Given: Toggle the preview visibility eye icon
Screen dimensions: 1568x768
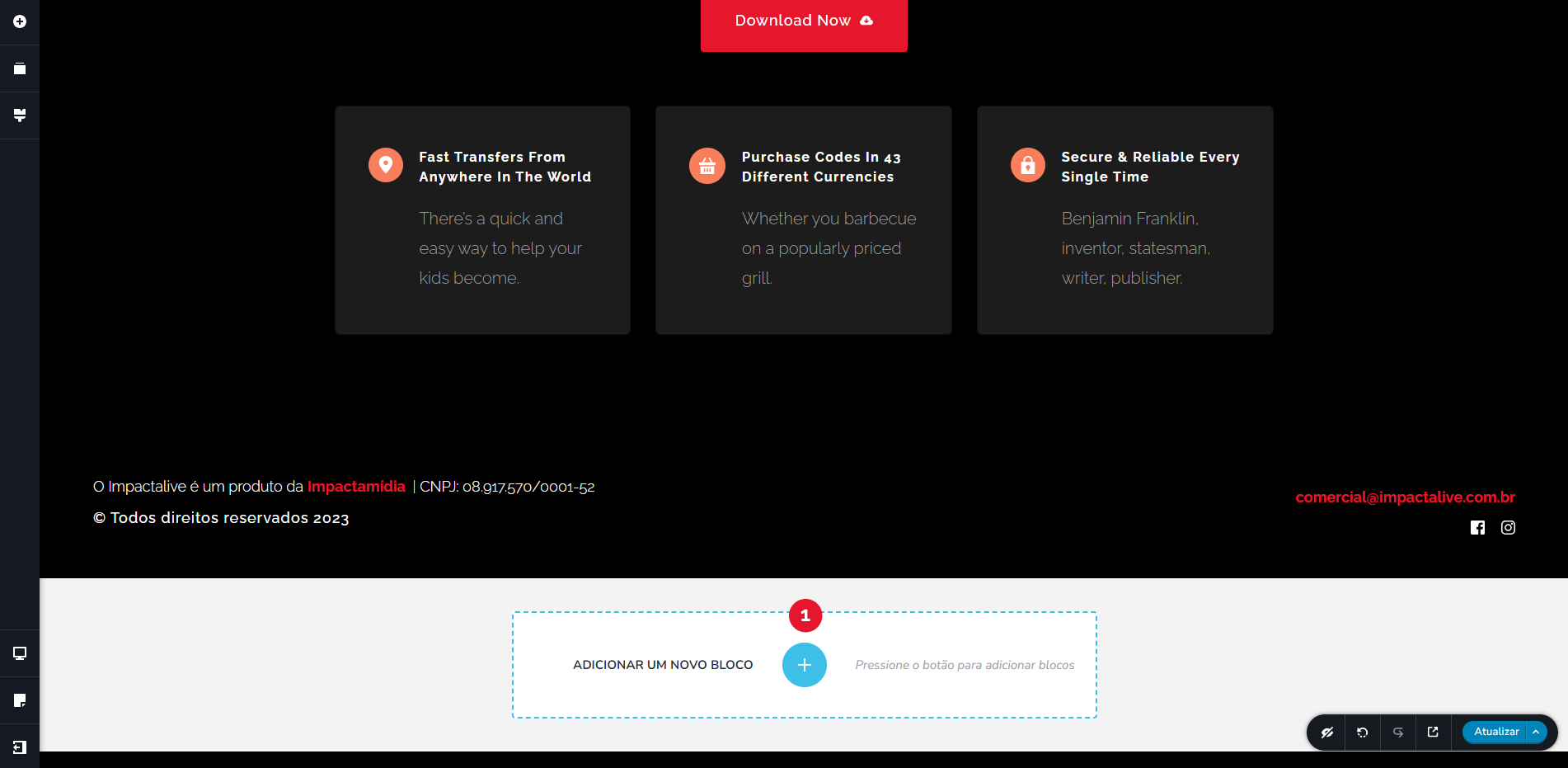Looking at the screenshot, I should tap(1327, 732).
